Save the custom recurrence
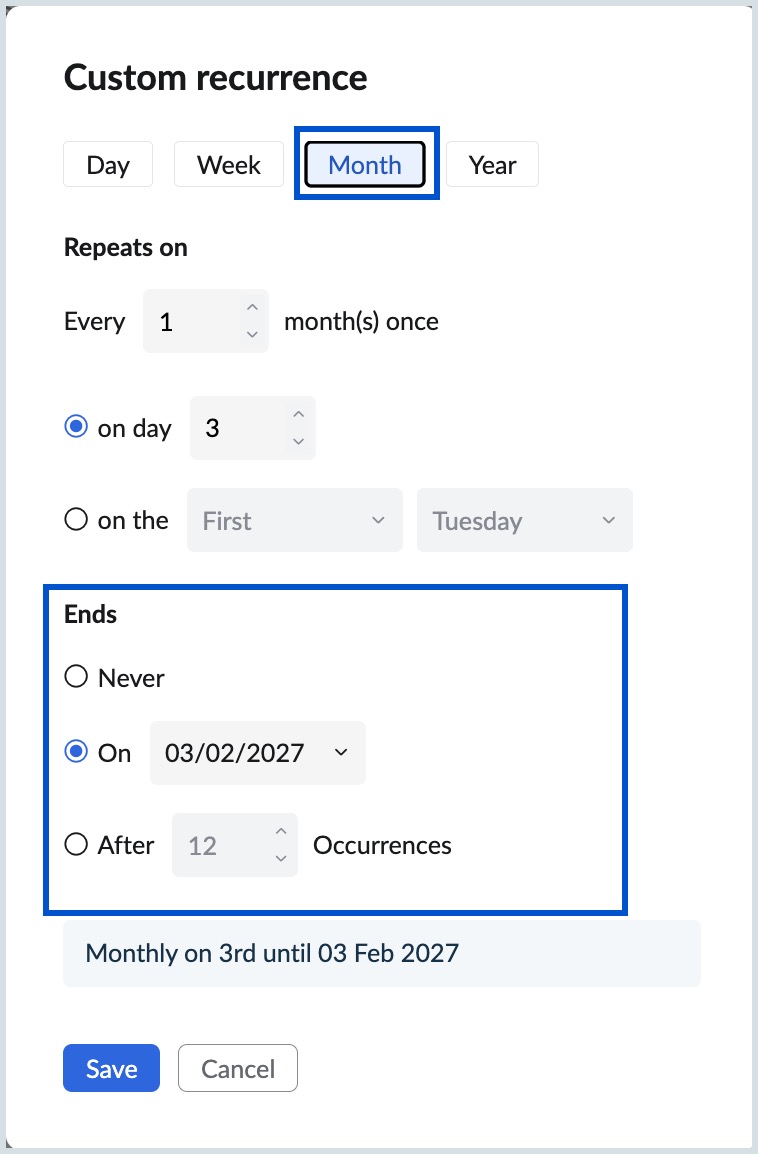 [111, 1068]
